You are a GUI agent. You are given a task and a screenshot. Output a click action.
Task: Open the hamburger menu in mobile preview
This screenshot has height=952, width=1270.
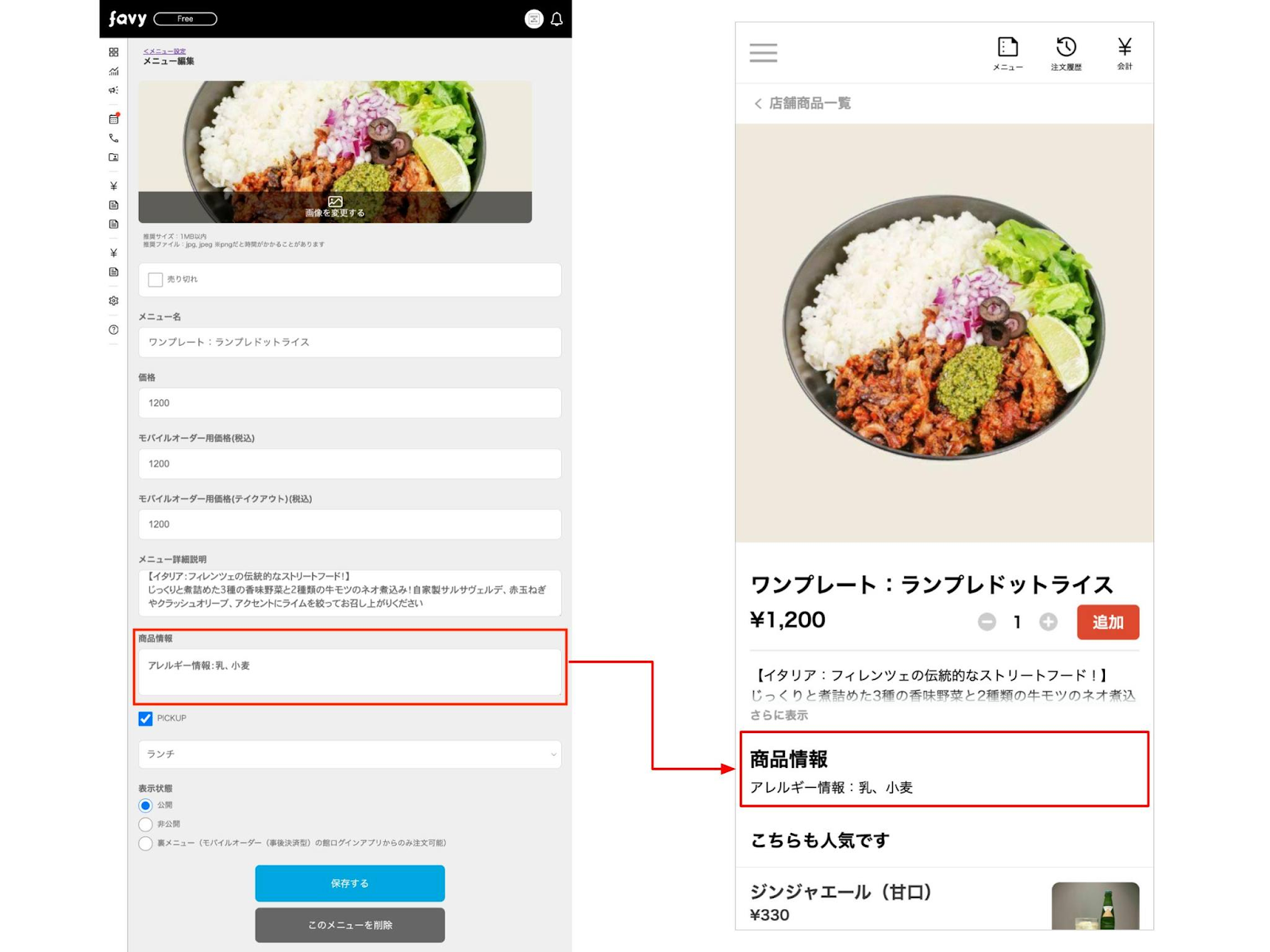click(x=764, y=52)
